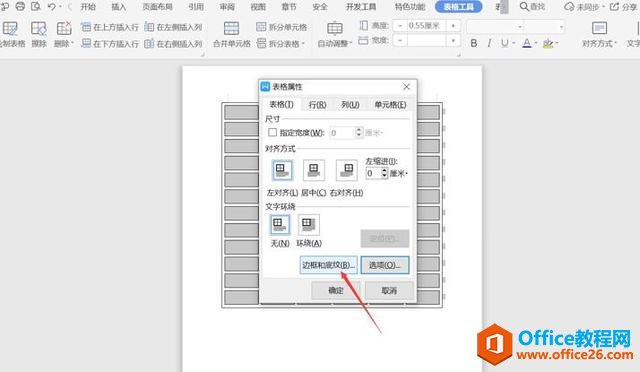
Task: Select Left alignment (左对齐) option
Action: click(282, 170)
